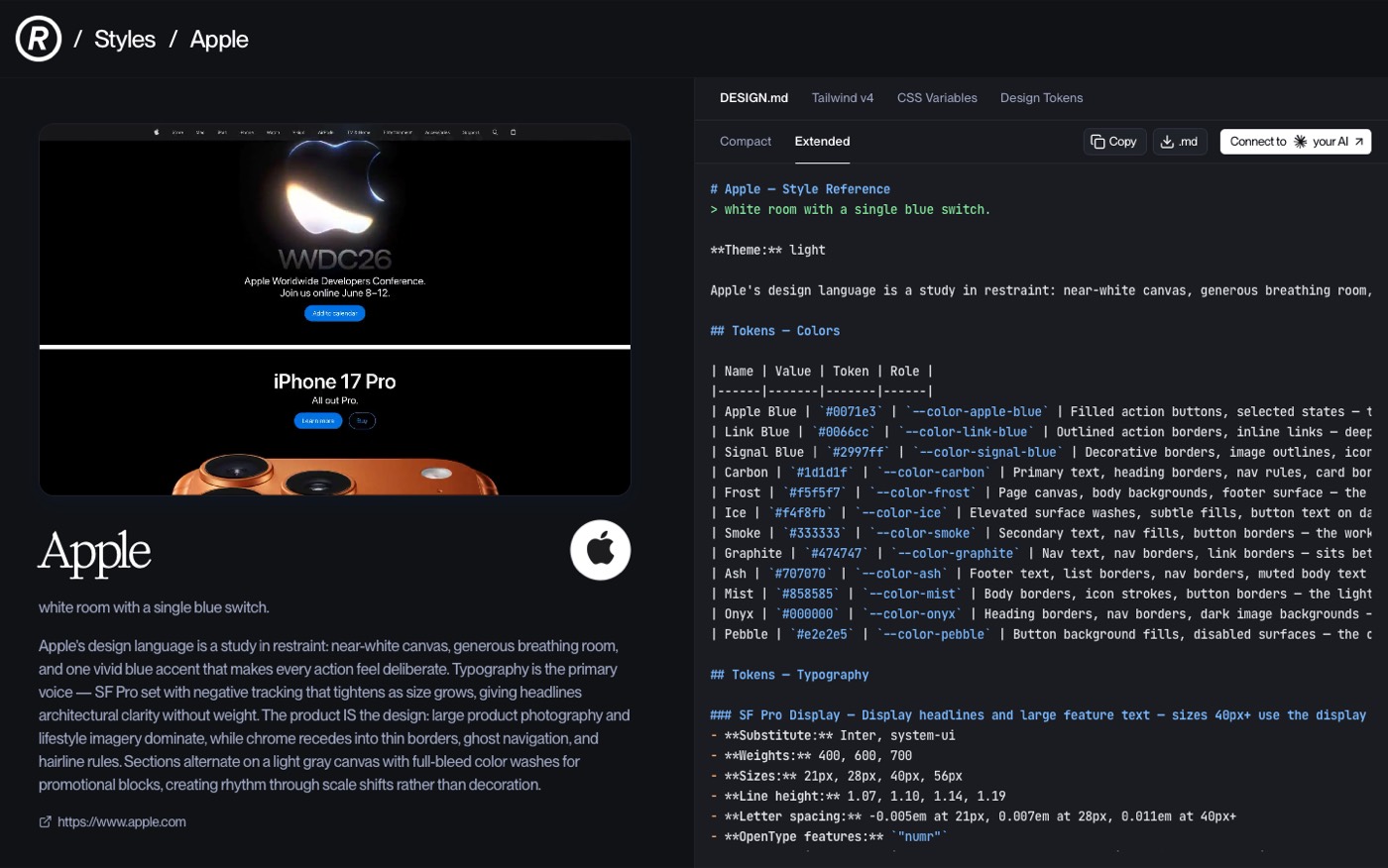Click the --color-smoke token
This screenshot has height=868, width=1388.
(923, 533)
